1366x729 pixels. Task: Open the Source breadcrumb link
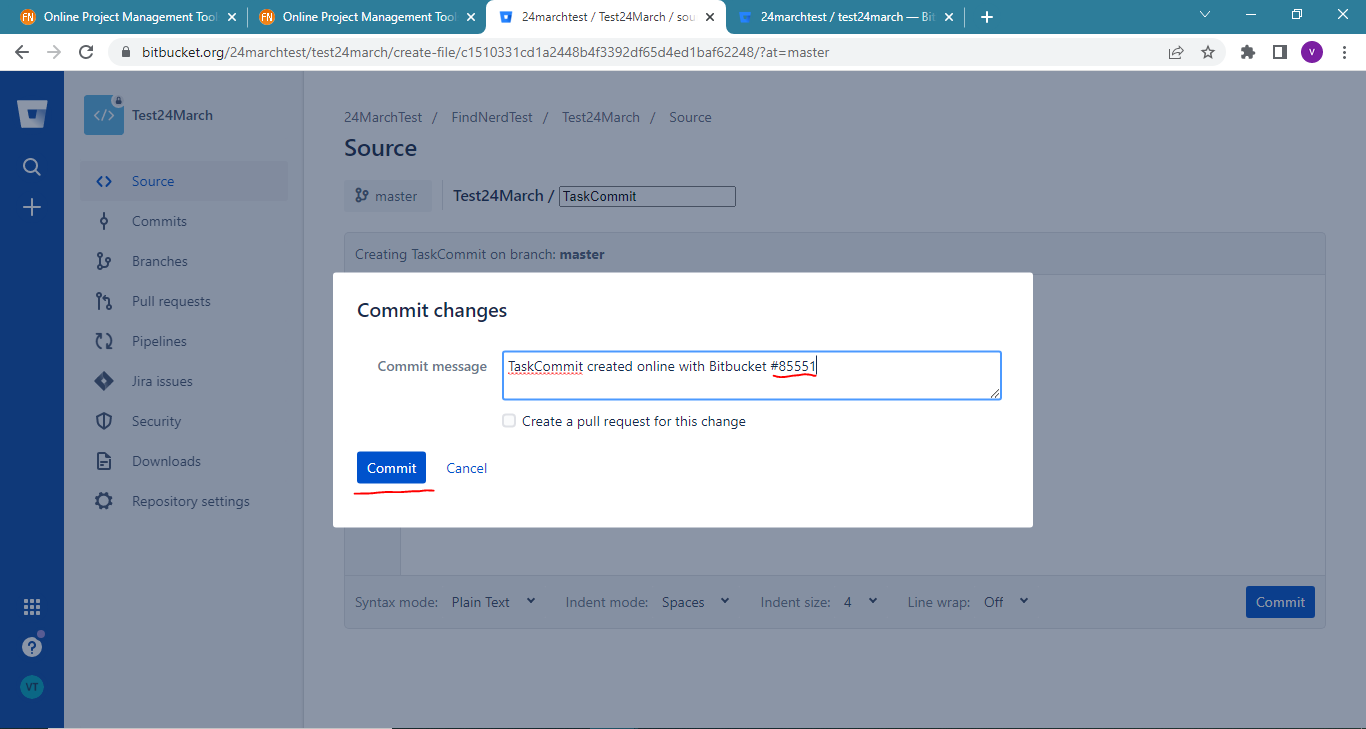(x=690, y=117)
